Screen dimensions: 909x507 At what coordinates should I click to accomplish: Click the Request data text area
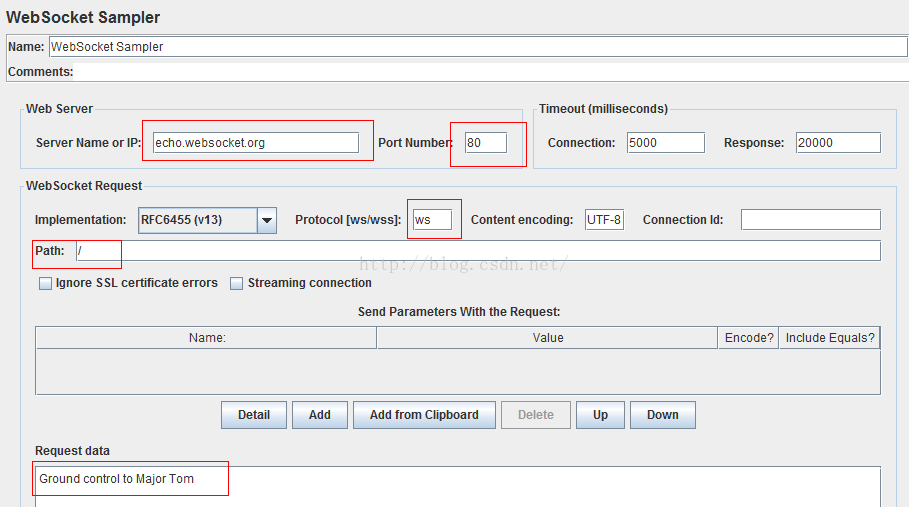[458, 487]
